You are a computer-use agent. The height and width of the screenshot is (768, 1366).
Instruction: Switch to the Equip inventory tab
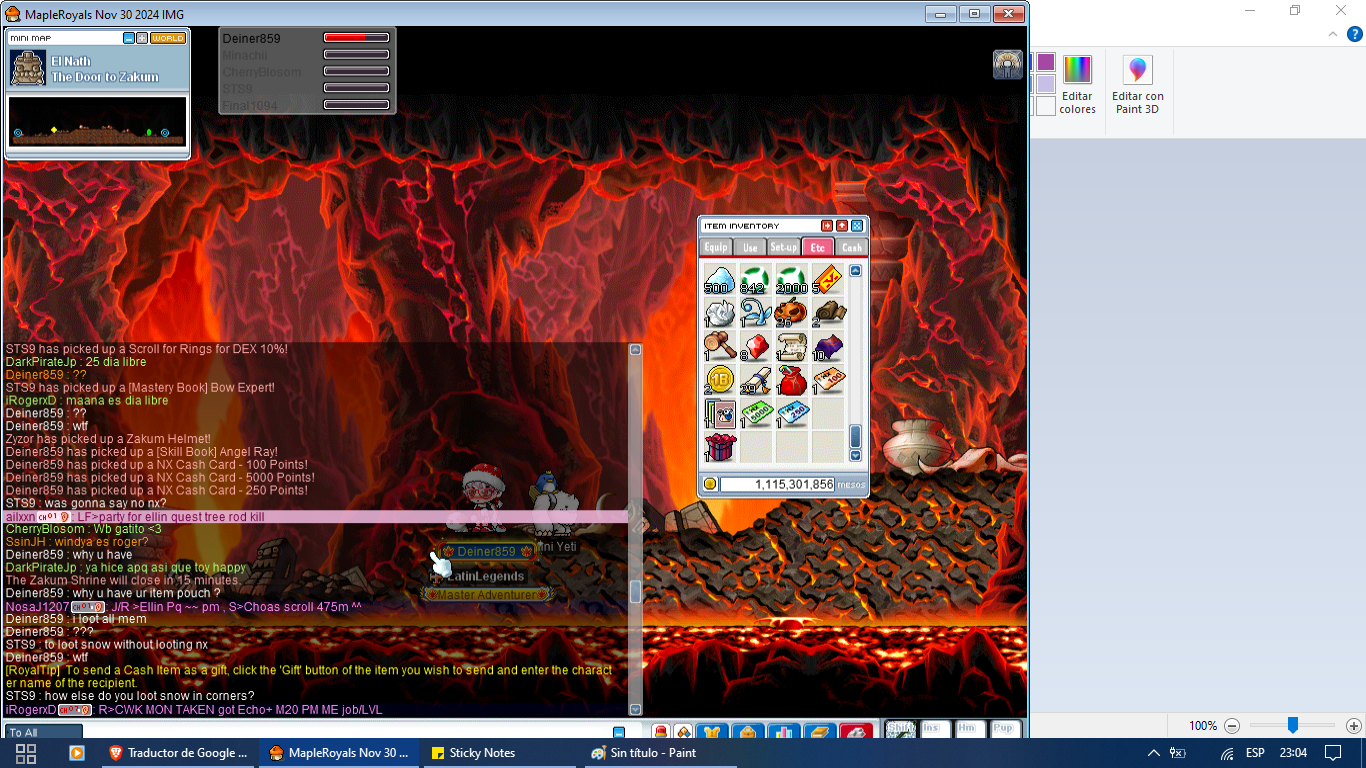click(x=716, y=248)
